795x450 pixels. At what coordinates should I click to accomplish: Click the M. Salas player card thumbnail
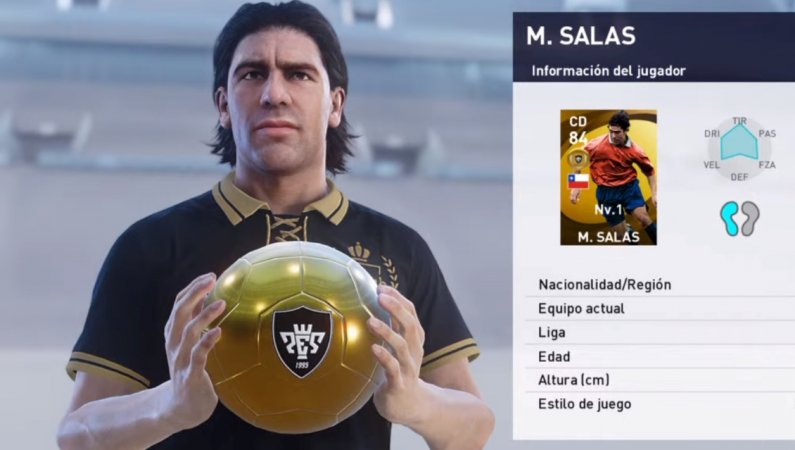coord(608,177)
